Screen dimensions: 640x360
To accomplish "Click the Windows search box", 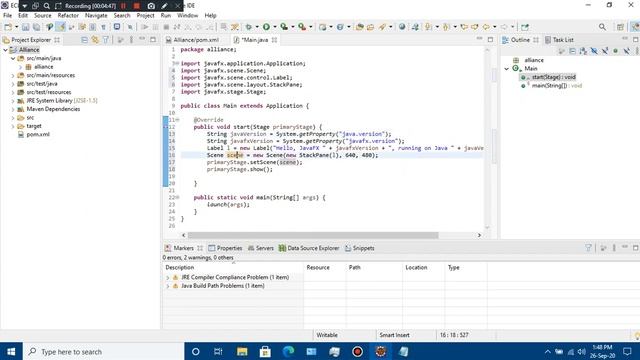I will click(x=104, y=351).
